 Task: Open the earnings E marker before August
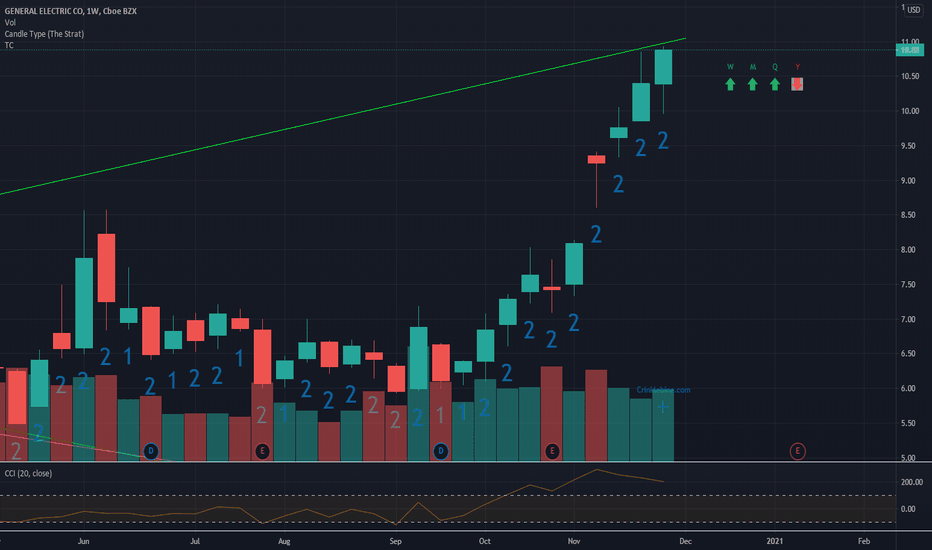262,451
